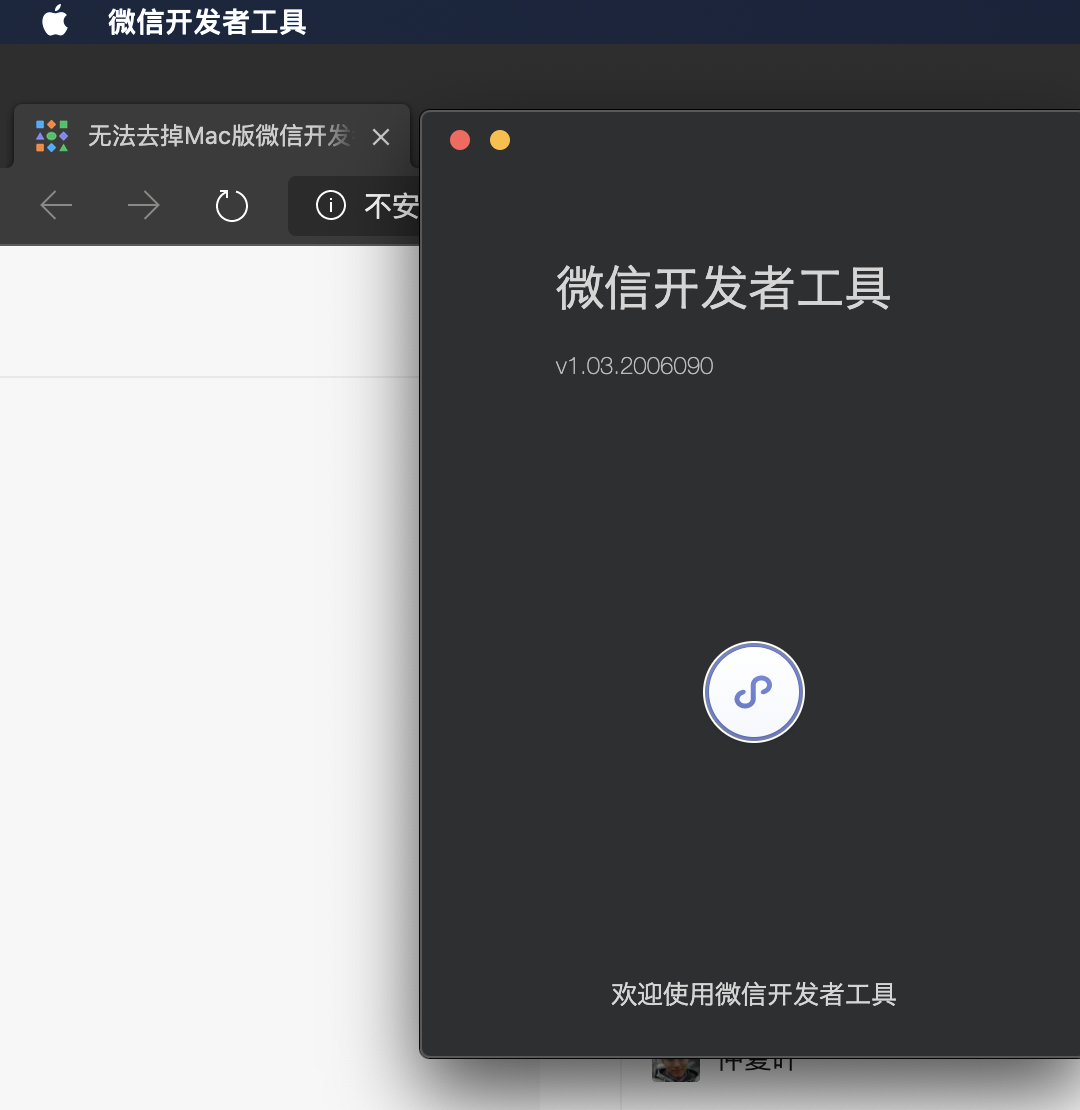Go back in the browser

[x=57, y=205]
